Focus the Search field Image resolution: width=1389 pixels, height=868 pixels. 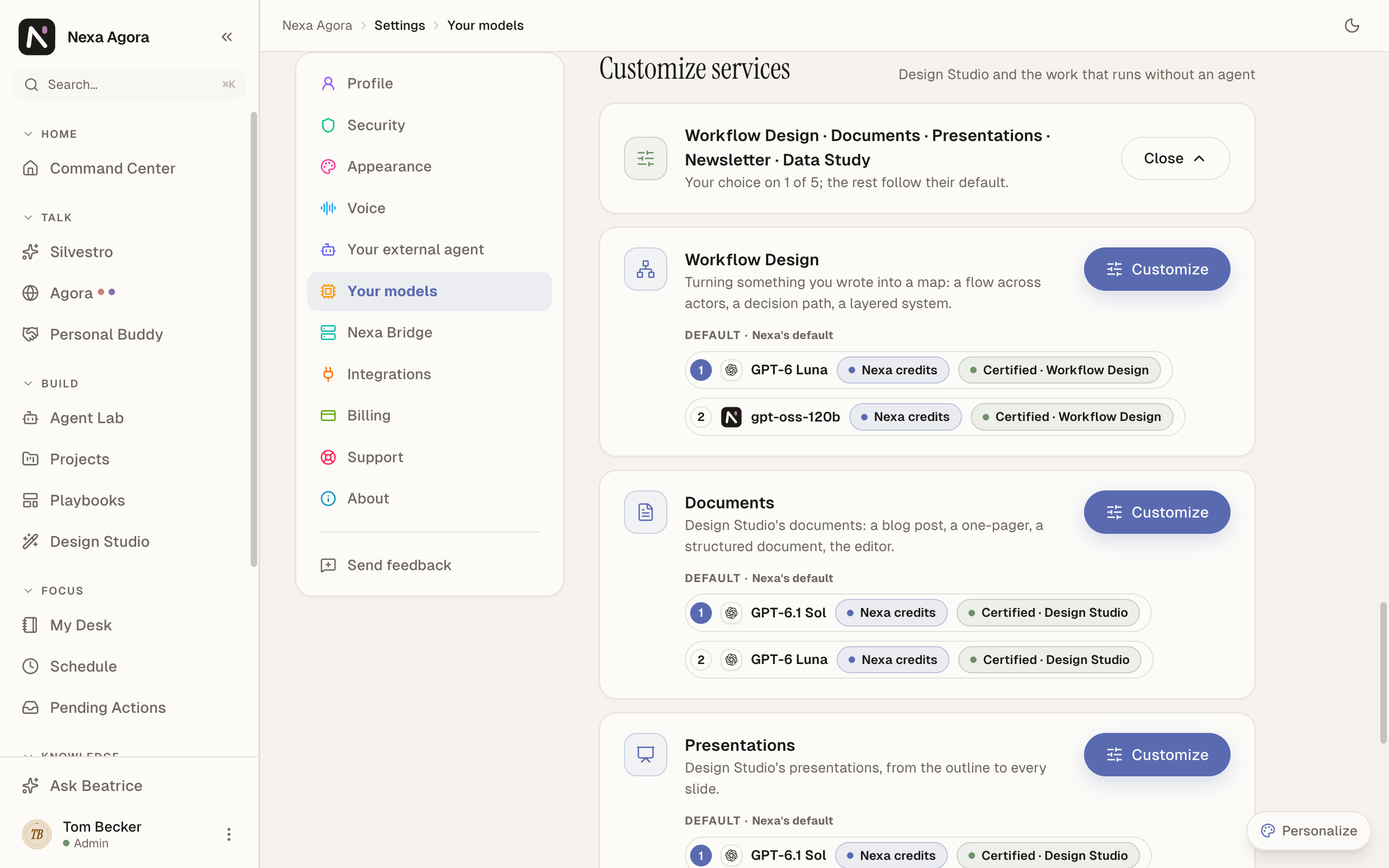point(130,85)
